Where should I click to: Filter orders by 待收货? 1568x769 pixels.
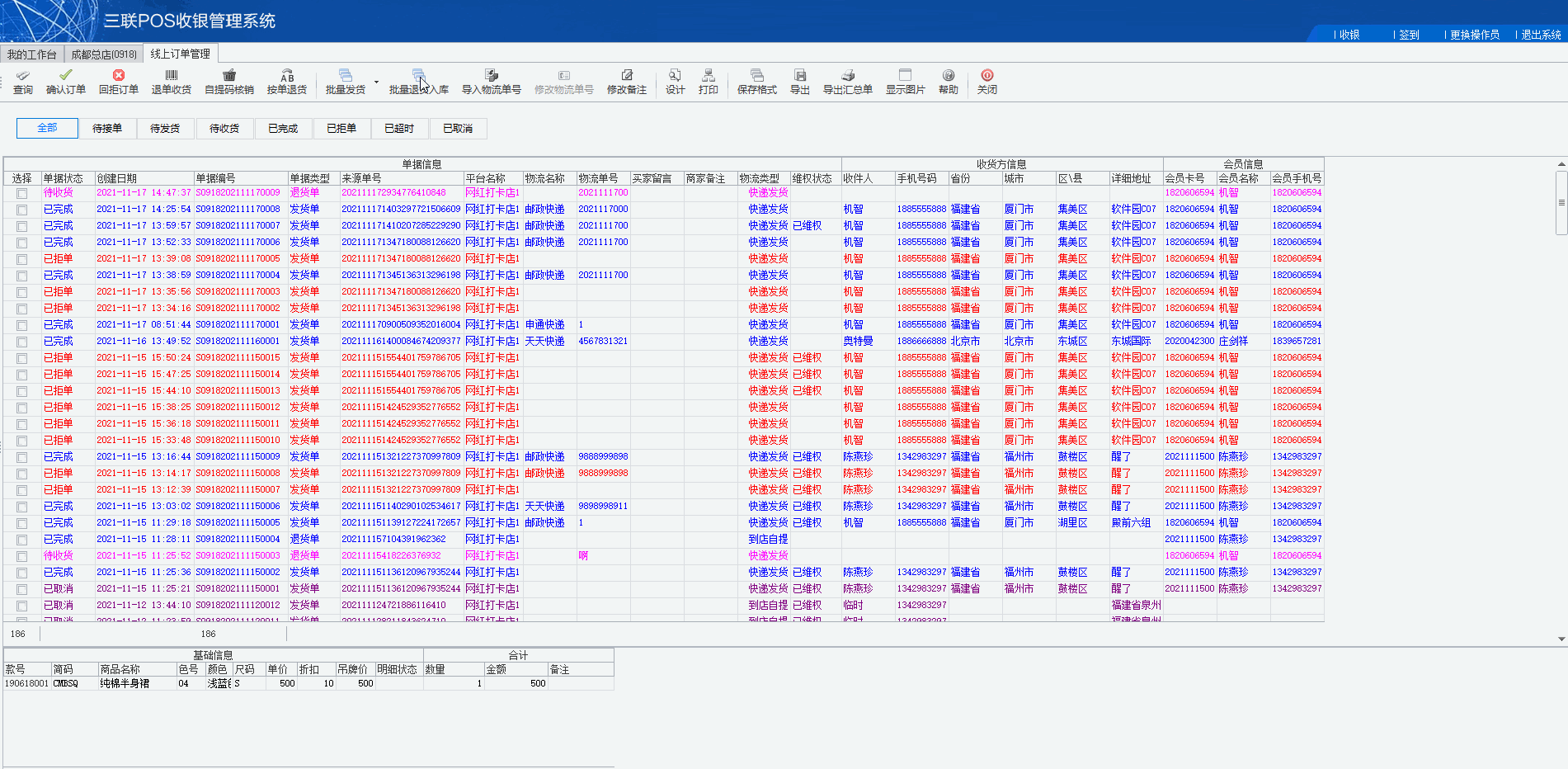click(x=224, y=128)
